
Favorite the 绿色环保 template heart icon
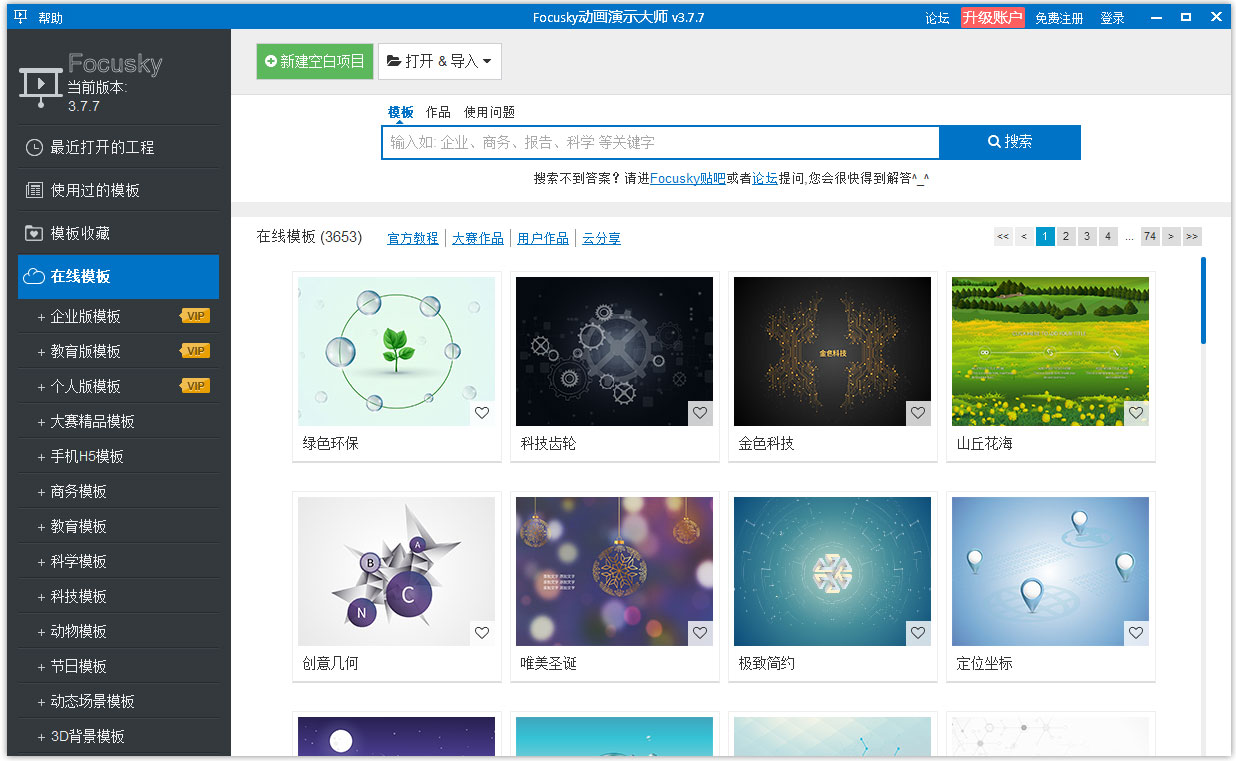(x=482, y=413)
